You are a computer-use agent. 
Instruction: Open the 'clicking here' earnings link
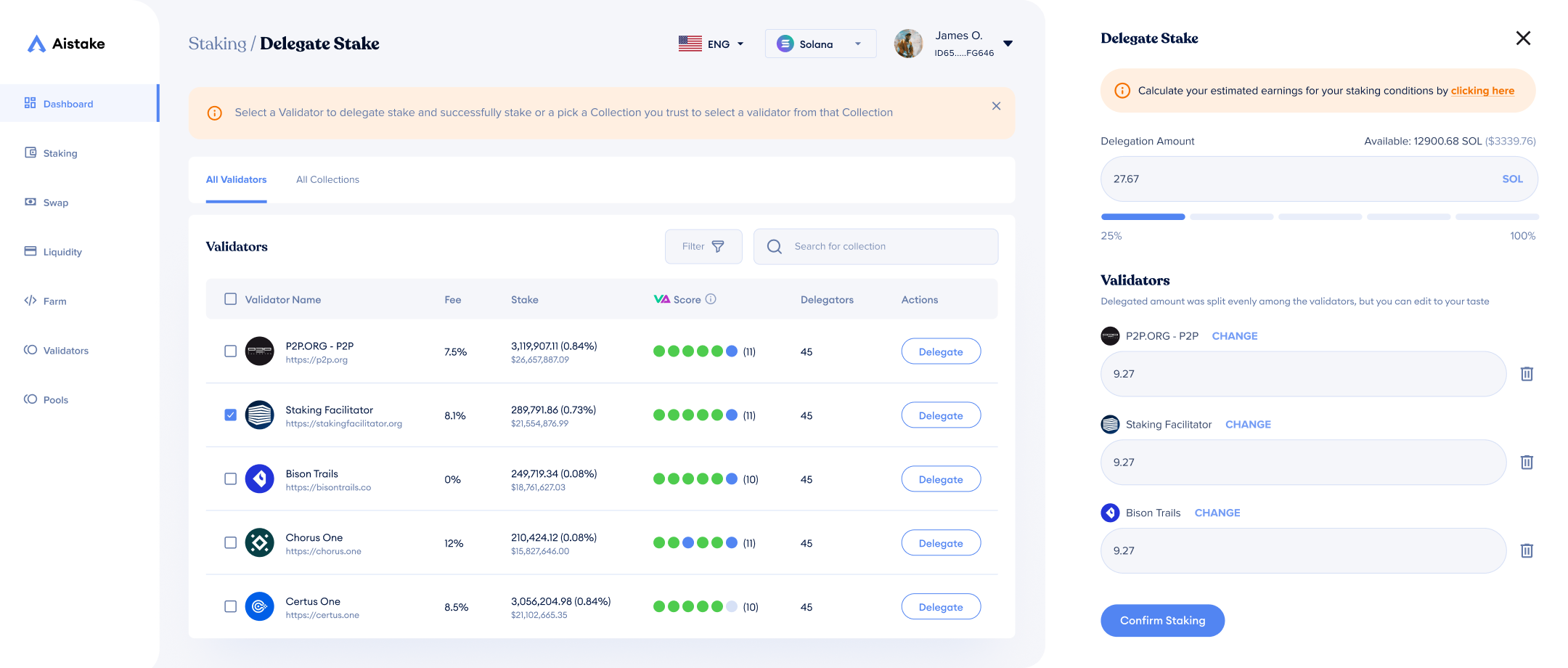[1482, 91]
